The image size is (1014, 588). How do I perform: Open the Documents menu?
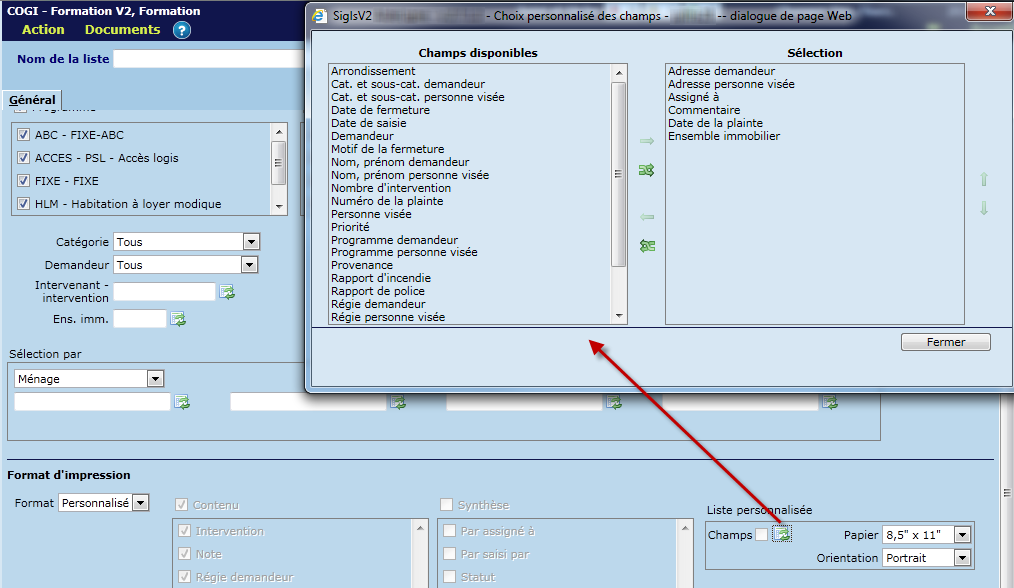(122, 30)
